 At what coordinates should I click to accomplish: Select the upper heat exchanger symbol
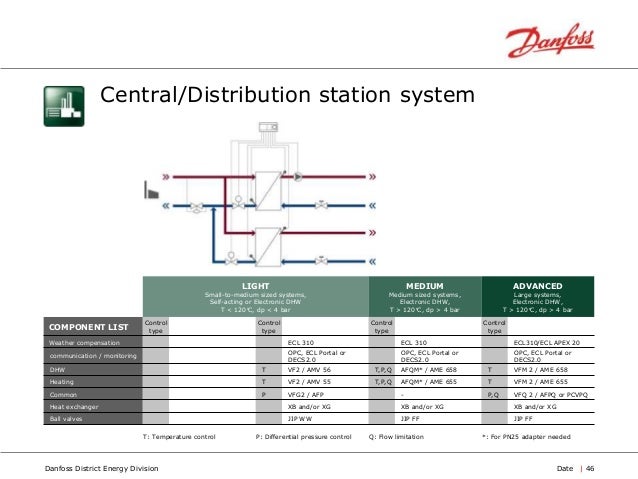coord(268,191)
